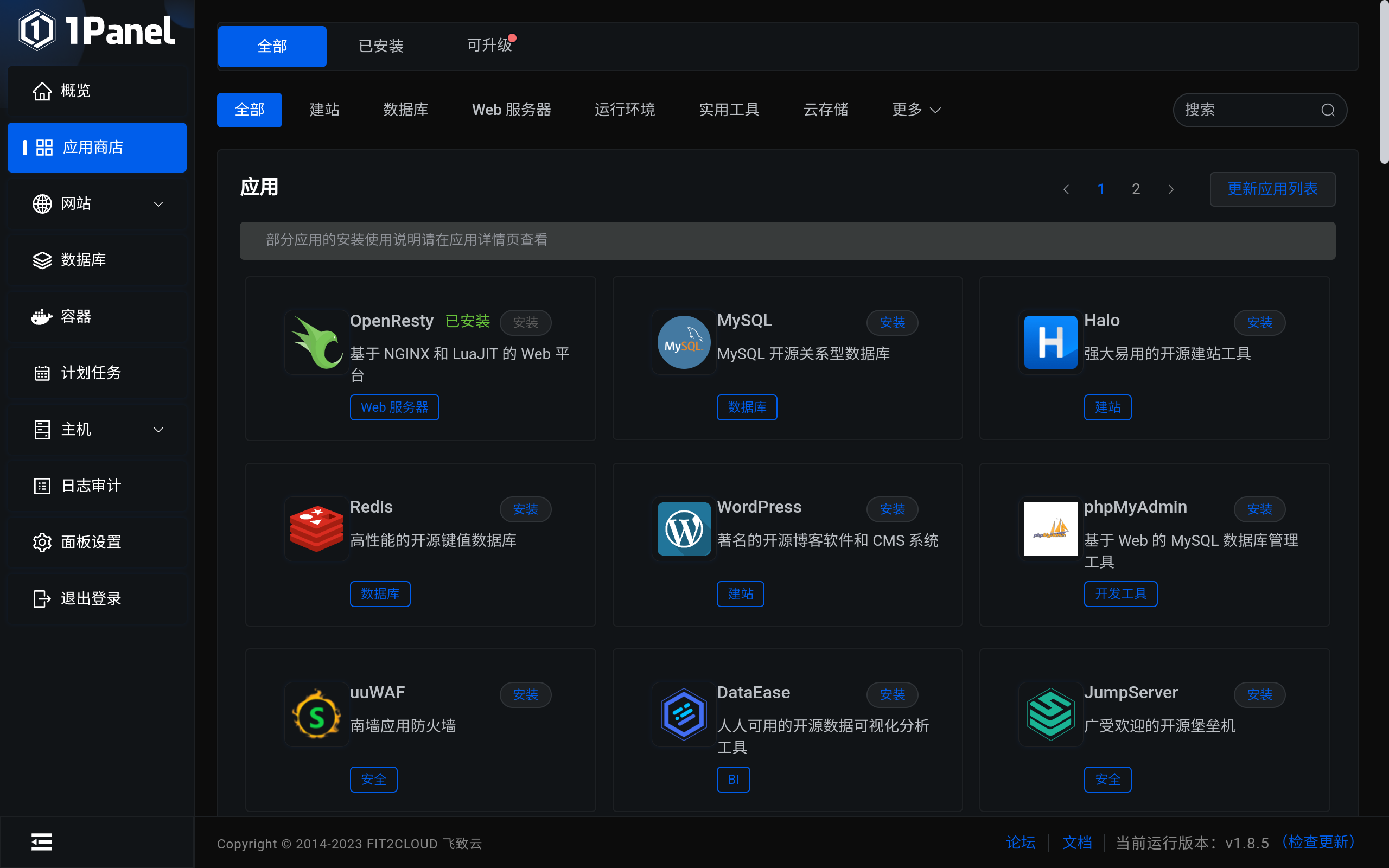Open the 数据库 layers icon in sidebar
Image resolution: width=1389 pixels, height=868 pixels.
coord(42,260)
